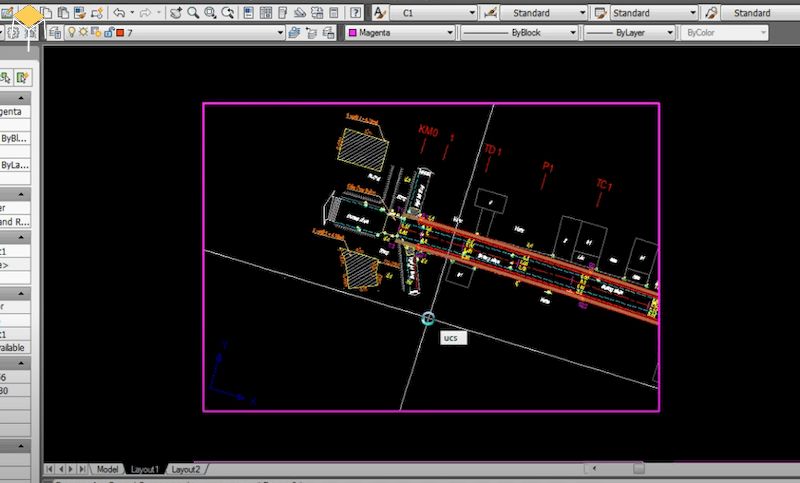Image resolution: width=800 pixels, height=483 pixels.
Task: Open the DesignCenter icon
Action: [265, 12]
